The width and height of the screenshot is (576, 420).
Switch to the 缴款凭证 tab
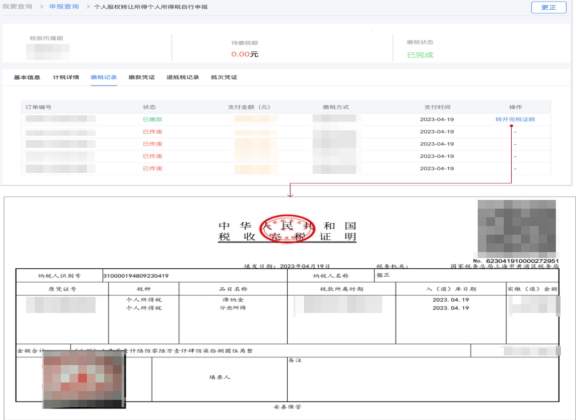coord(141,77)
